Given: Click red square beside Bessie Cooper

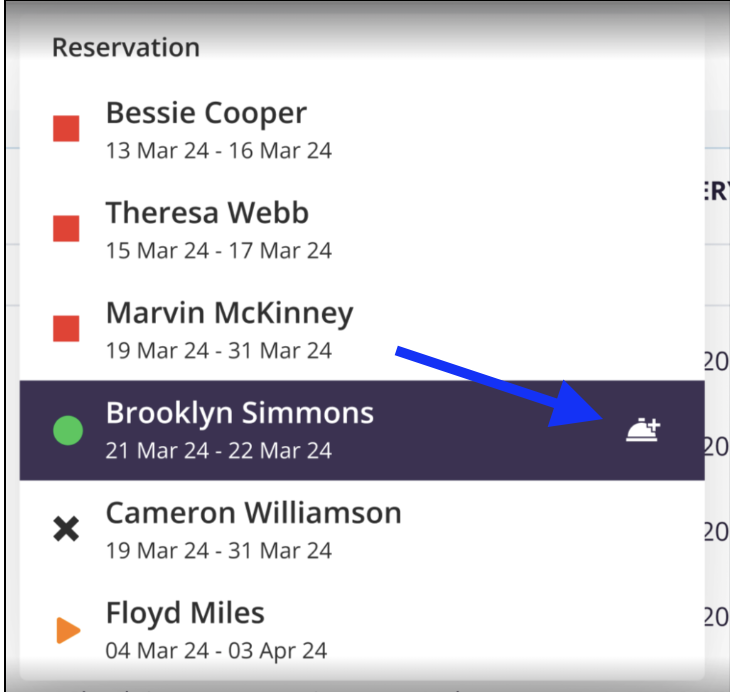Looking at the screenshot, I should pos(66,129).
